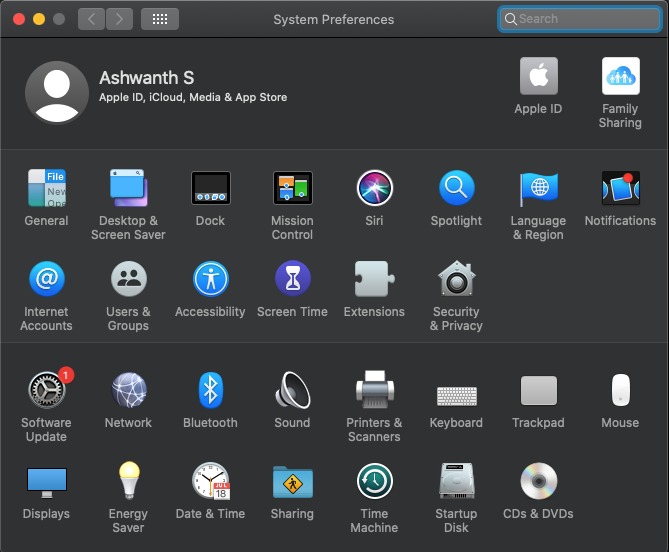Image resolution: width=669 pixels, height=552 pixels.
Task: Click the Show All grid button
Action: tap(160, 19)
